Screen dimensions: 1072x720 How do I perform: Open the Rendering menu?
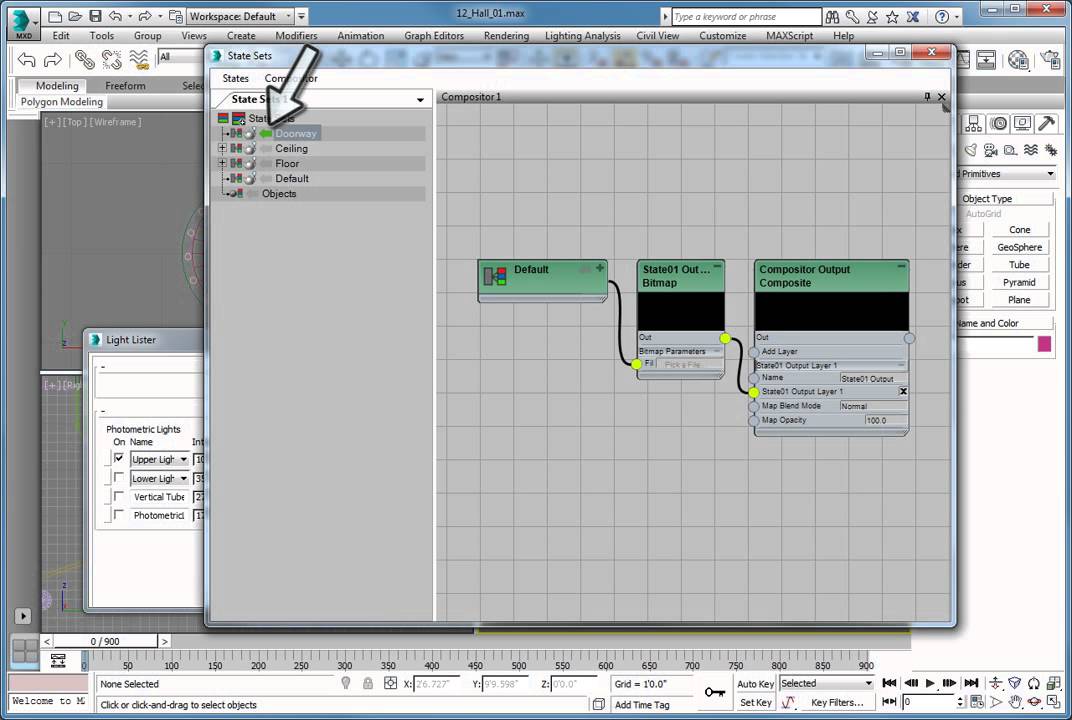click(506, 36)
